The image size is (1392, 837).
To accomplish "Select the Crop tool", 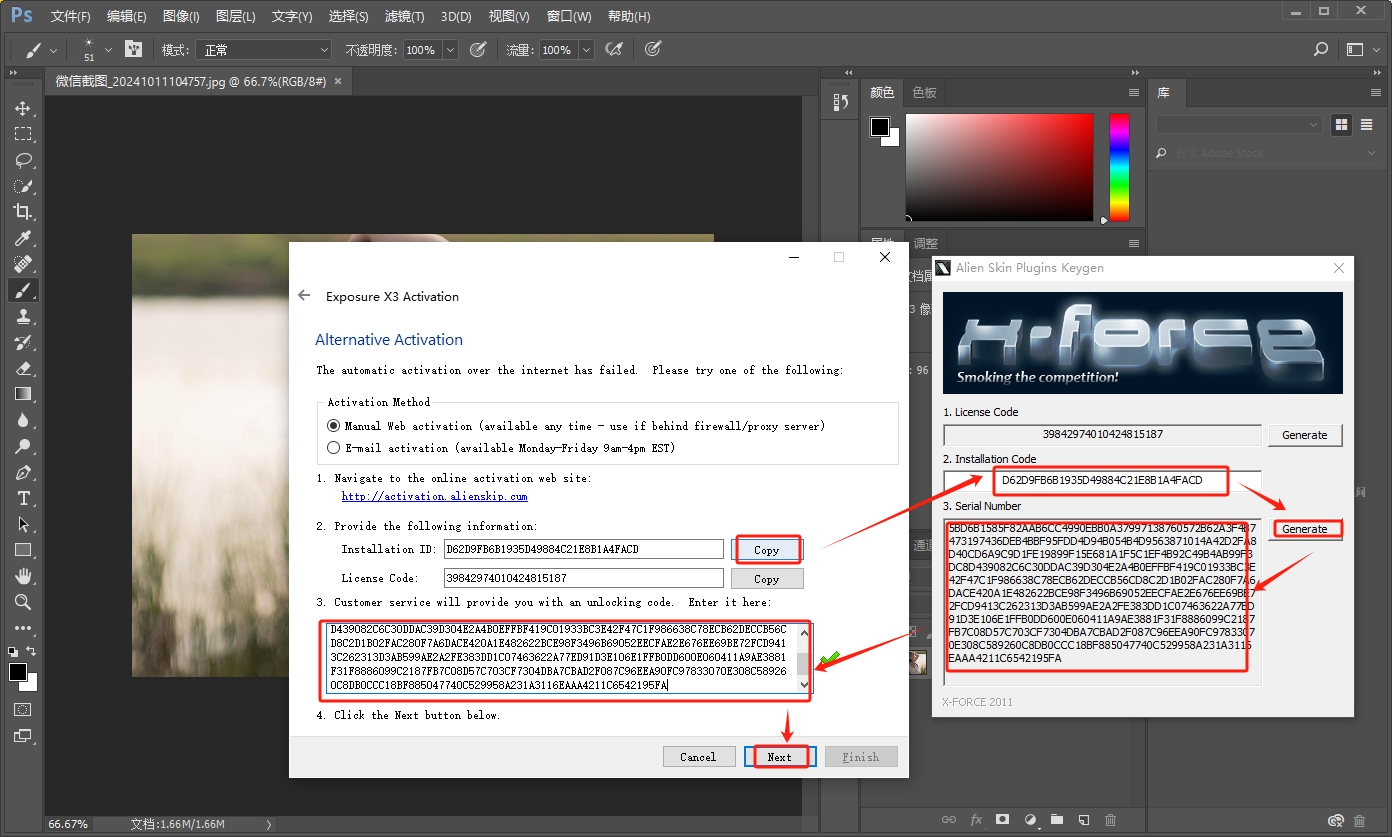I will tap(23, 212).
